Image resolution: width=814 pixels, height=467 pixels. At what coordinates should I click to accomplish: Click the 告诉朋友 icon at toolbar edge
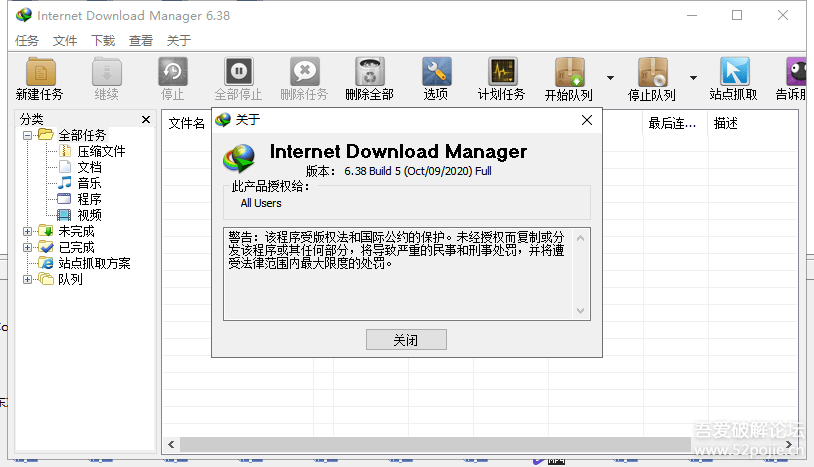click(x=796, y=72)
